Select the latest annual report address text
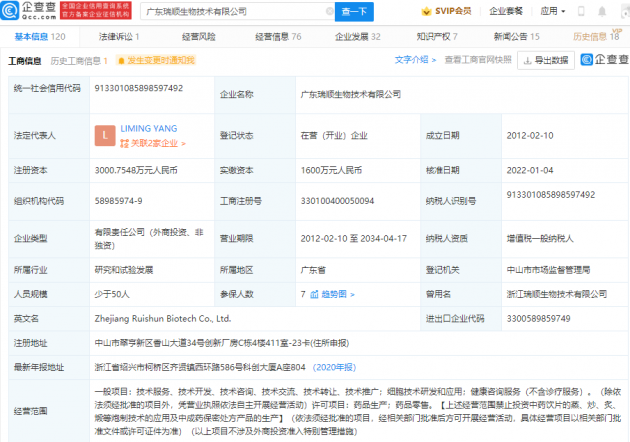 coord(200,367)
